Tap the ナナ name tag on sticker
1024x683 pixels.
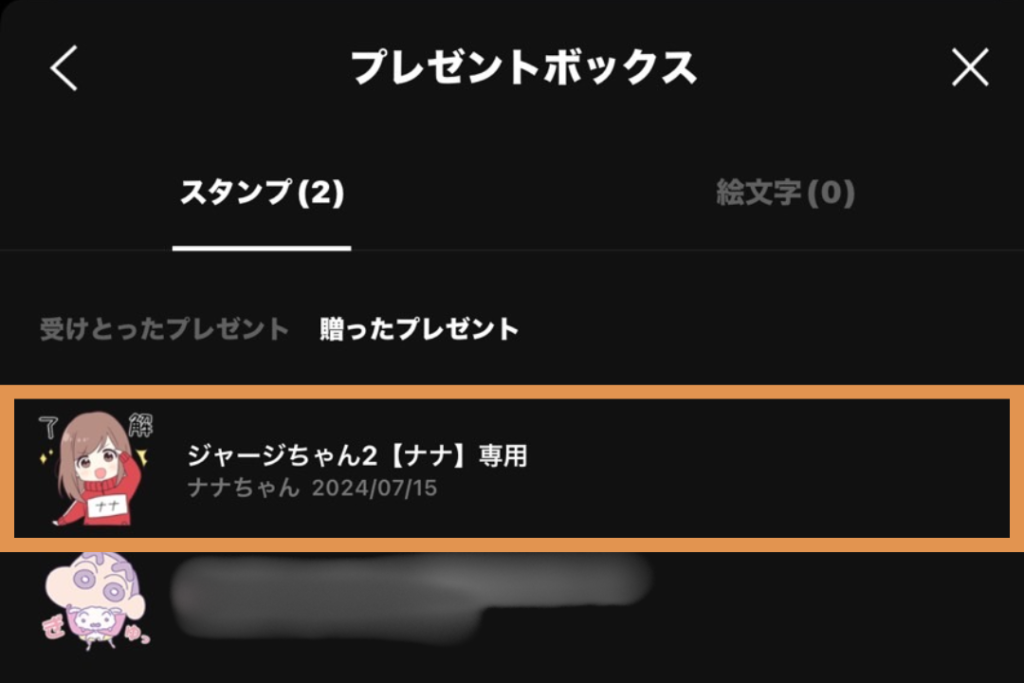(x=108, y=506)
